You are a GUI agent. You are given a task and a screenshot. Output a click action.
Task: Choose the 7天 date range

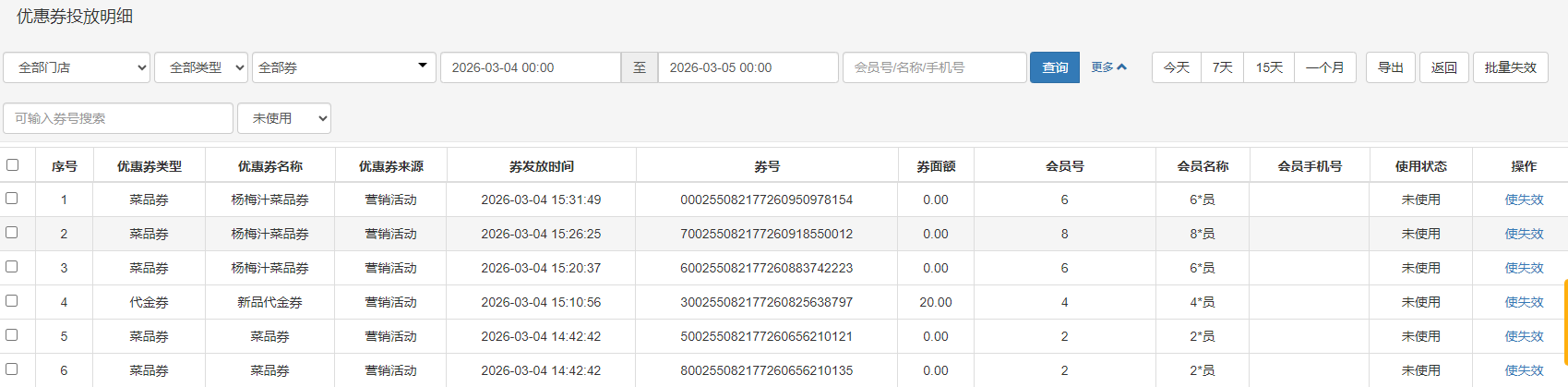(1222, 67)
